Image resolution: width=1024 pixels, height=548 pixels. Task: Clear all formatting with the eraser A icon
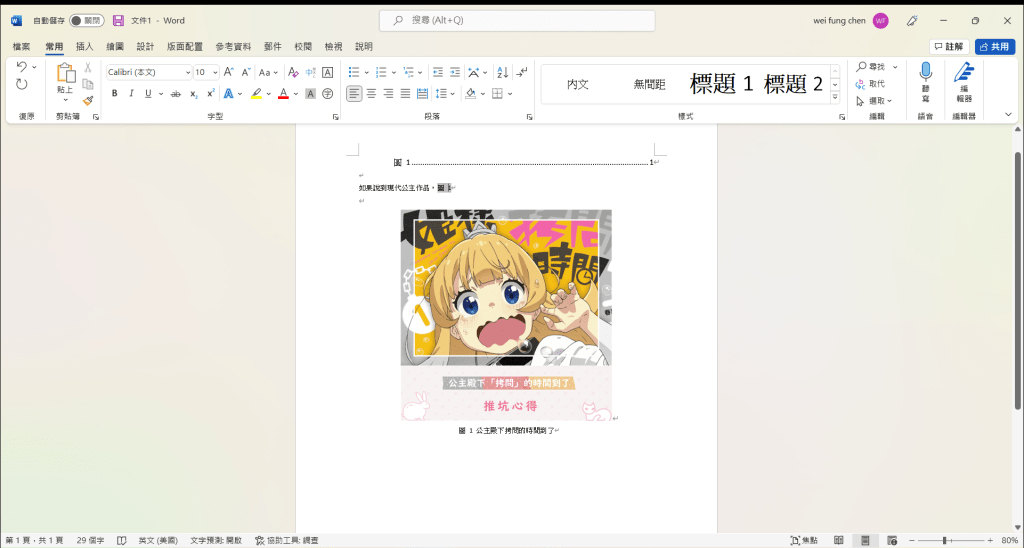[293, 72]
